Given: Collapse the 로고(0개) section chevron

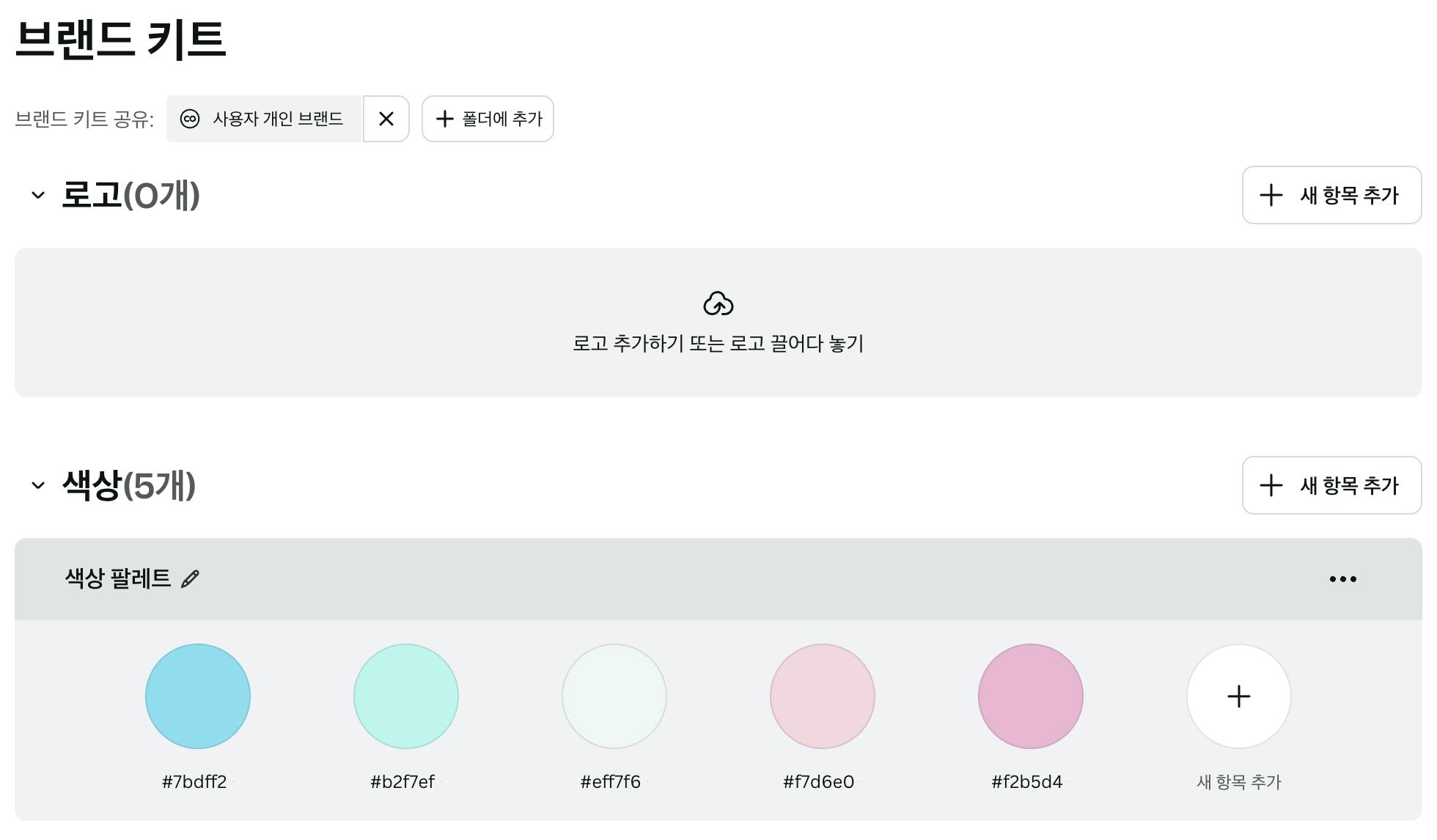Looking at the screenshot, I should pyautogui.click(x=38, y=195).
